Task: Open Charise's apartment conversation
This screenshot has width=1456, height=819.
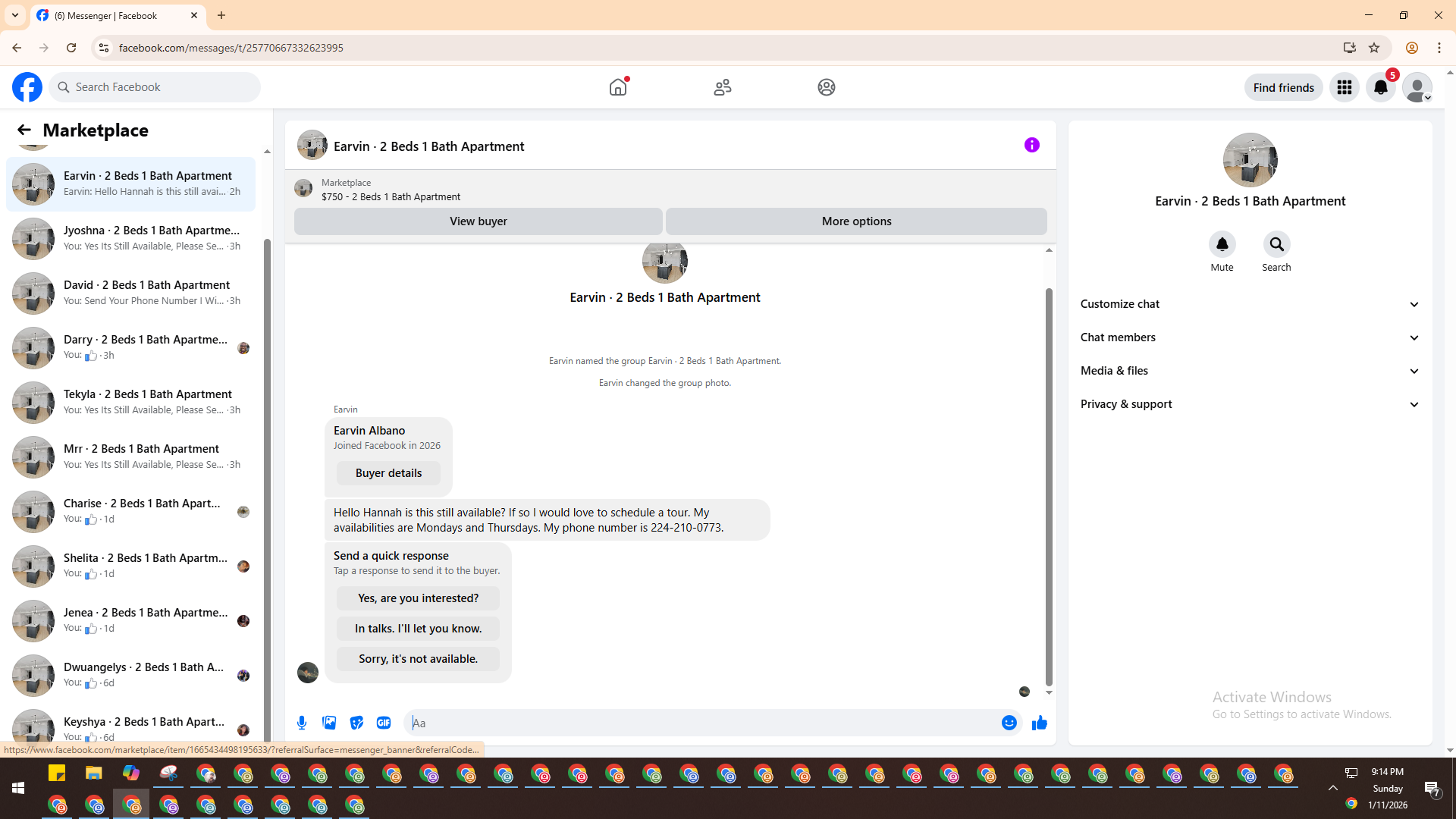Action: (131, 512)
